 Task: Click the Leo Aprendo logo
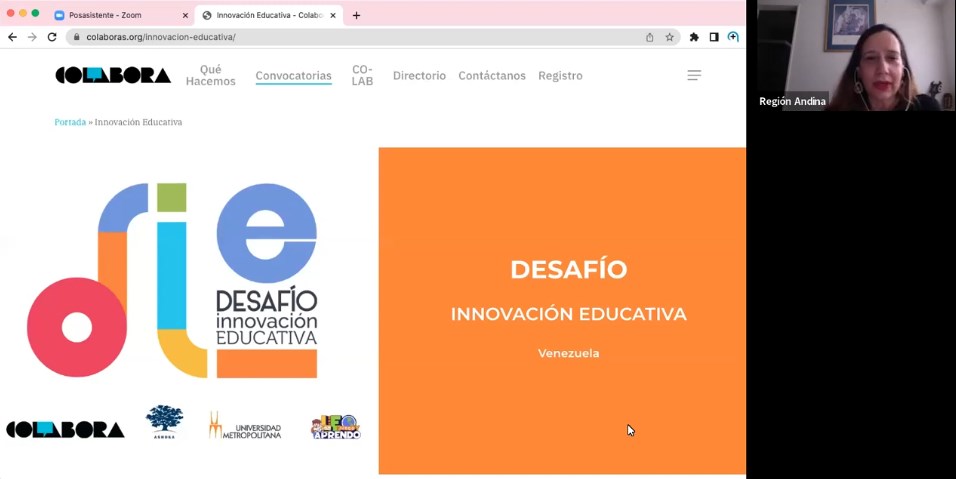pos(336,427)
